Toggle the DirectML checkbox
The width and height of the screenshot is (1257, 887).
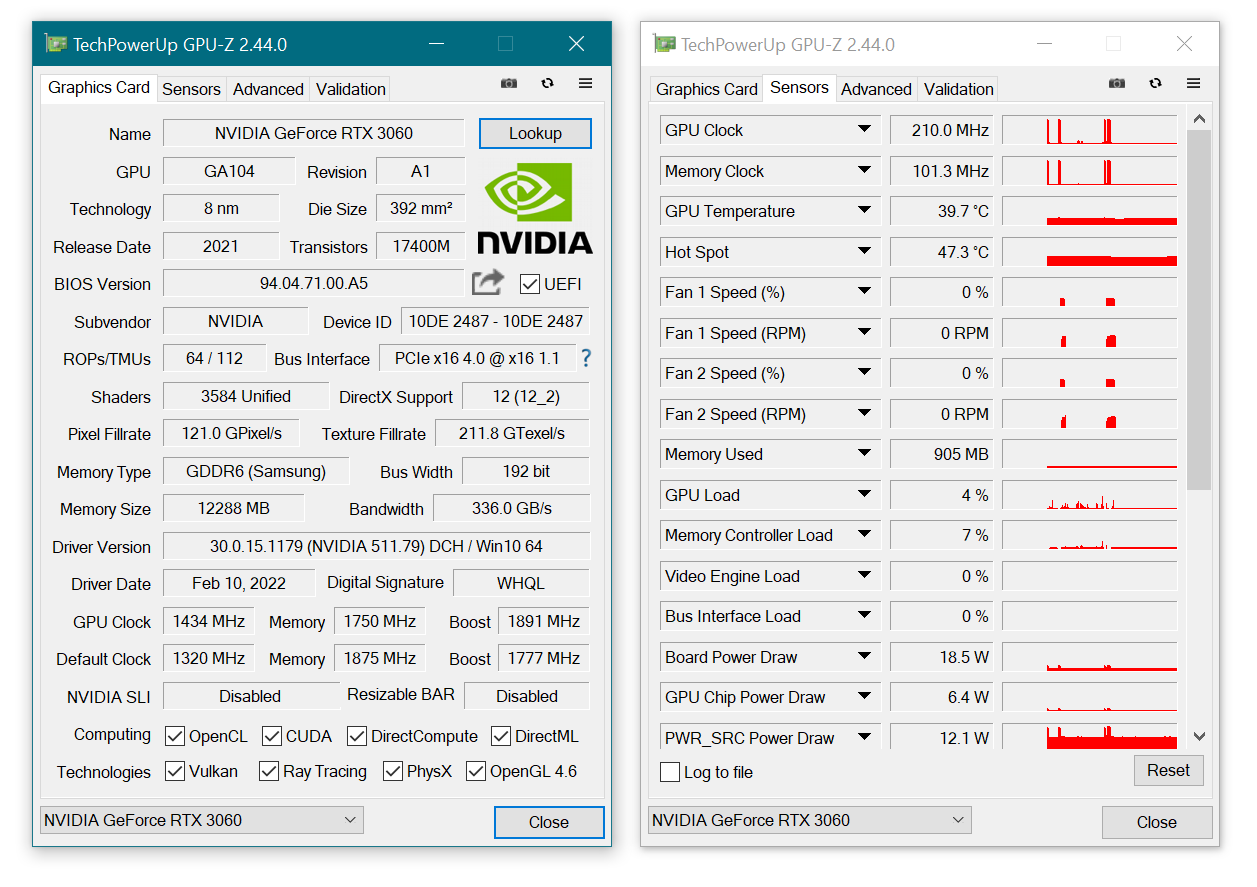point(501,736)
